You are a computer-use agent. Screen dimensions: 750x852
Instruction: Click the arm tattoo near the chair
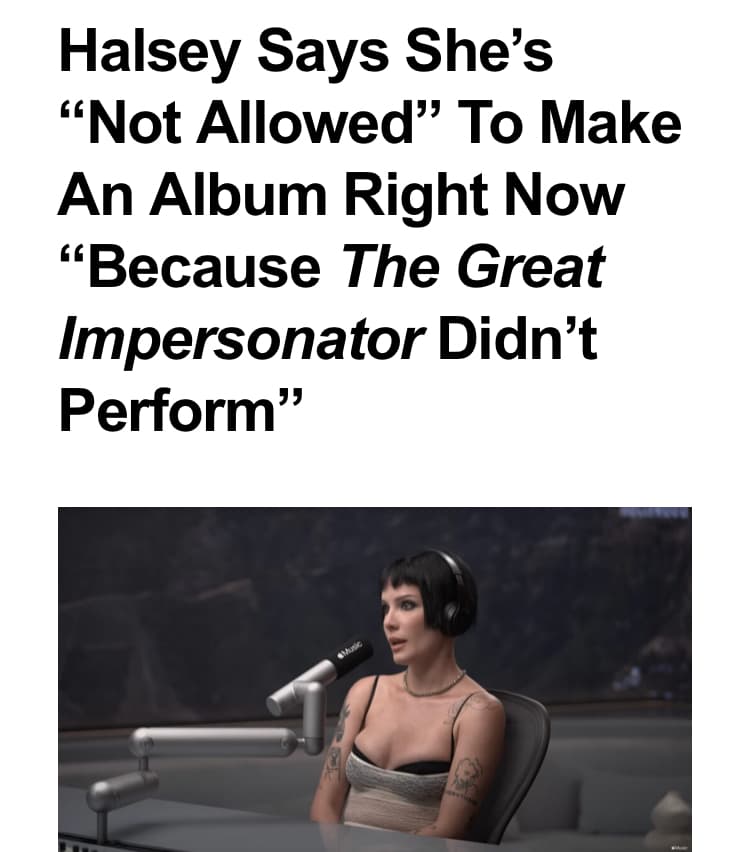[x=467, y=774]
